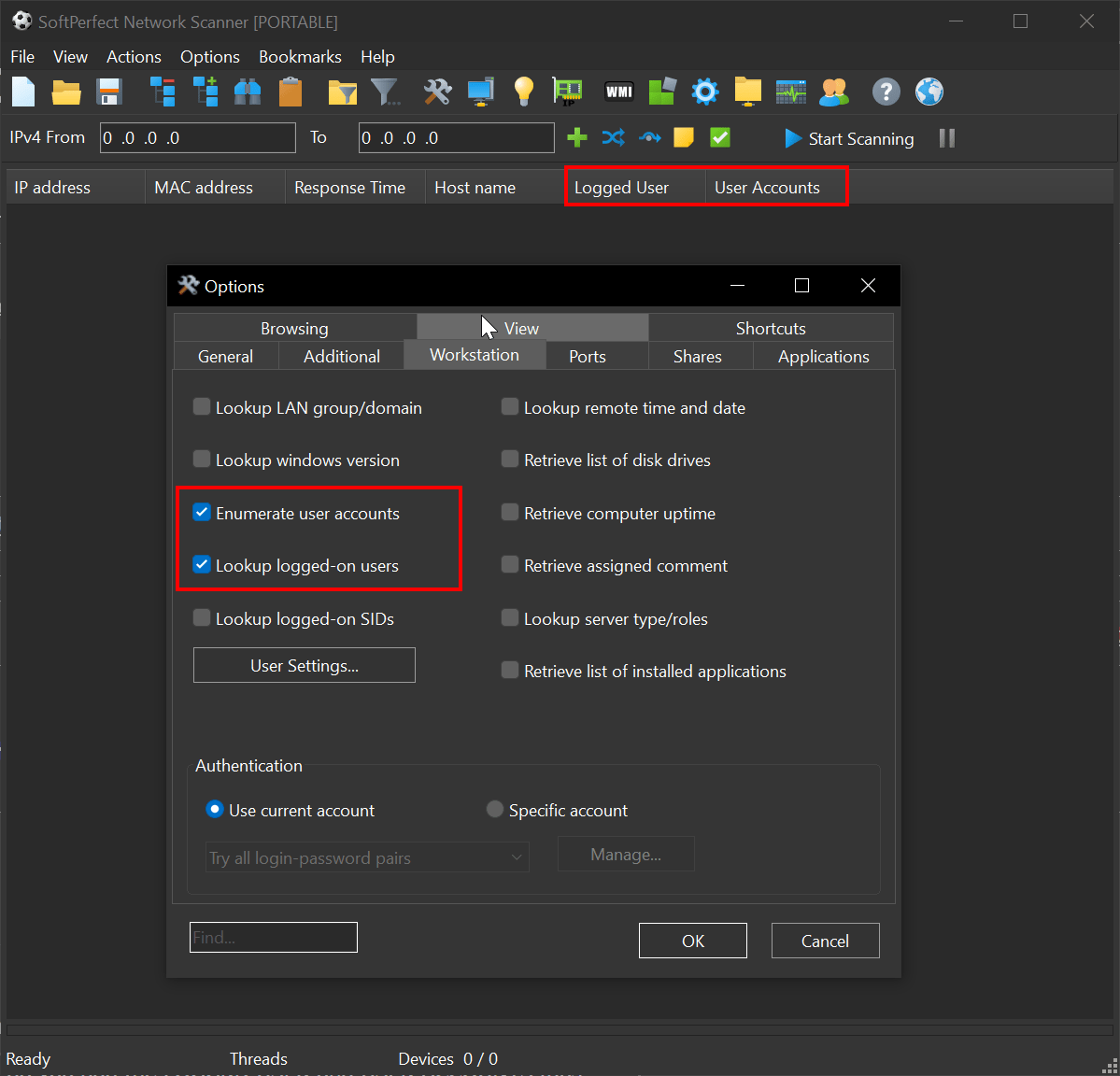Image resolution: width=1120 pixels, height=1076 pixels.
Task: Pause scanning with the pause icon
Action: point(947,138)
